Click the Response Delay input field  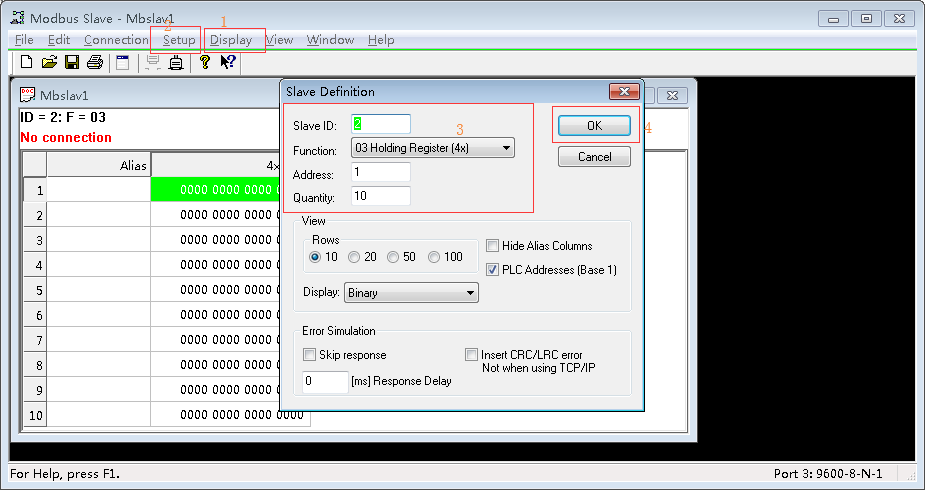point(325,381)
